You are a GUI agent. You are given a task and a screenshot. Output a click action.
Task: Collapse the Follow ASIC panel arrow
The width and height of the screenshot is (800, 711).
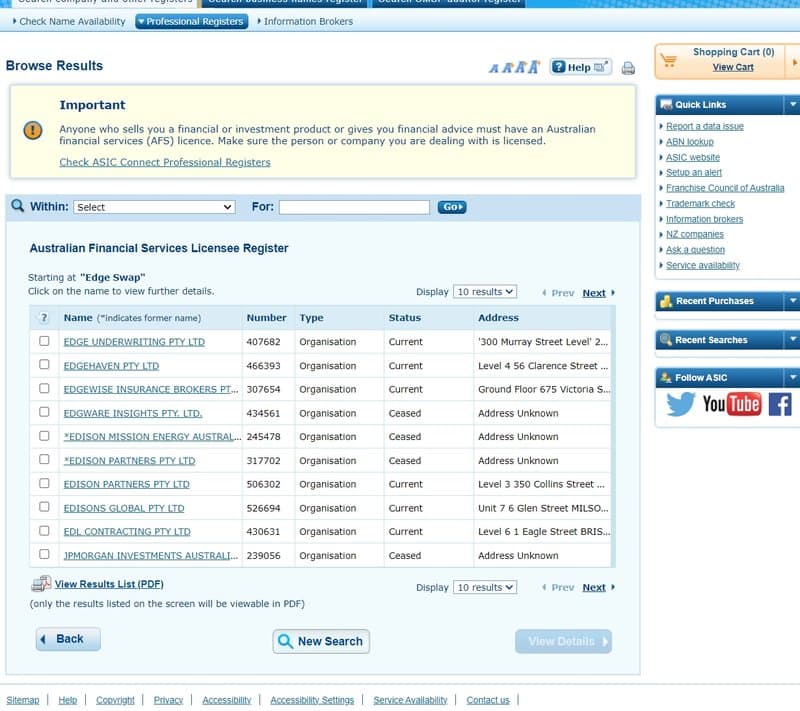point(792,377)
